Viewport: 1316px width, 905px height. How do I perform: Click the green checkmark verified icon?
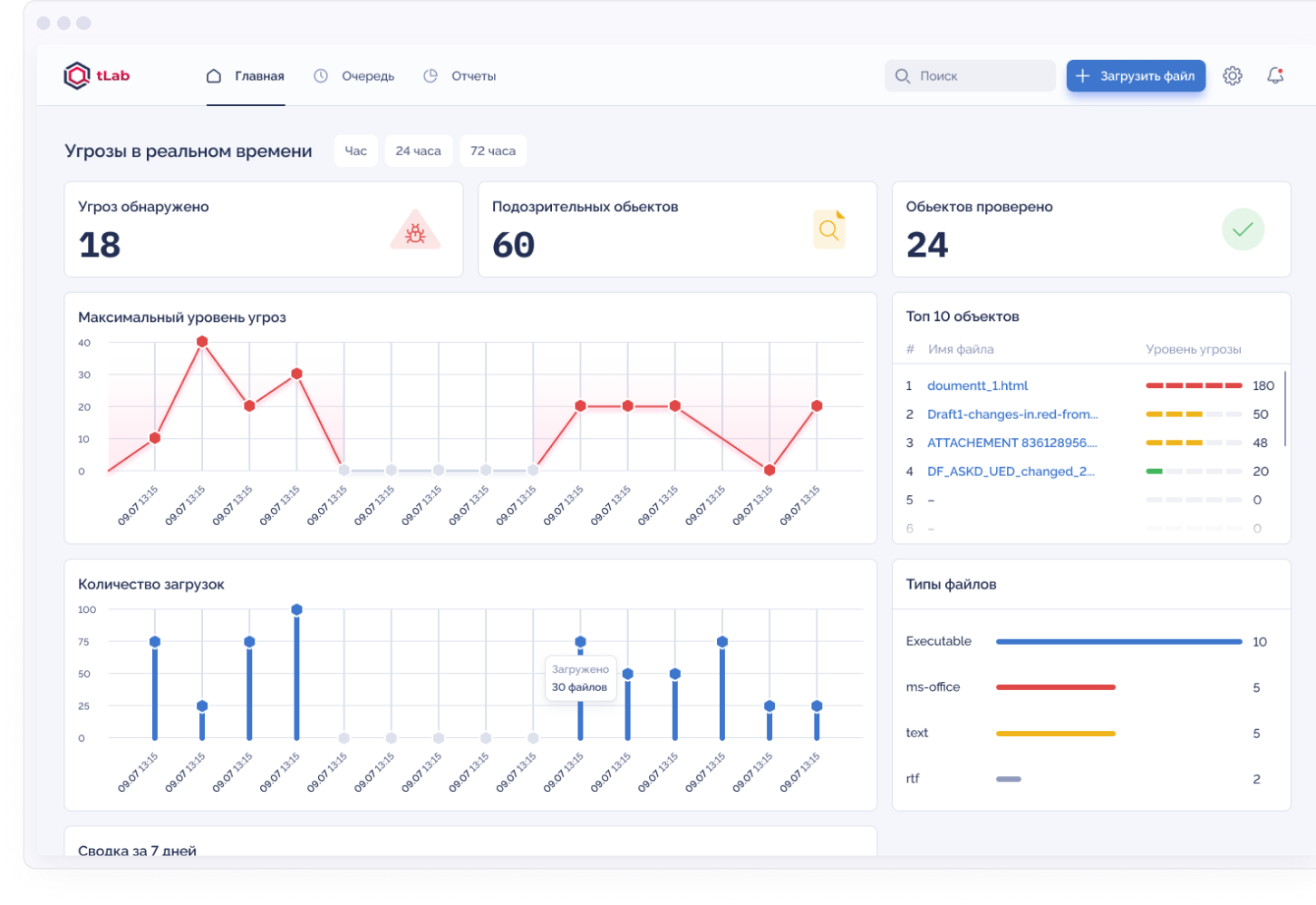click(x=1243, y=229)
